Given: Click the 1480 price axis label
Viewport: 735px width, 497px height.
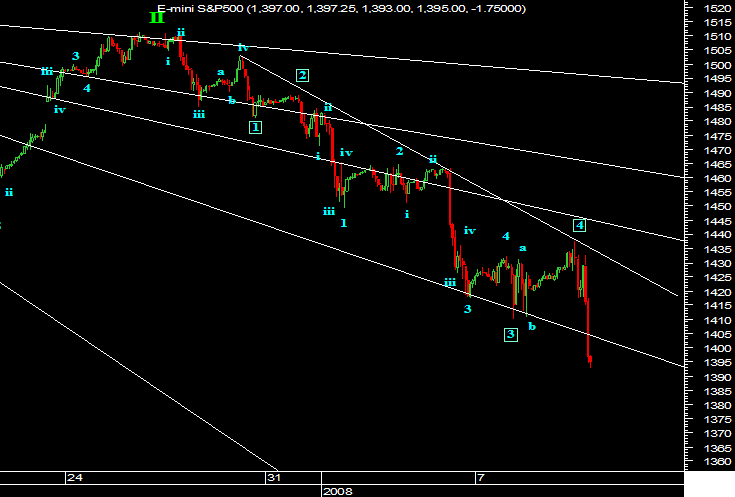Looking at the screenshot, I should click(x=717, y=121).
